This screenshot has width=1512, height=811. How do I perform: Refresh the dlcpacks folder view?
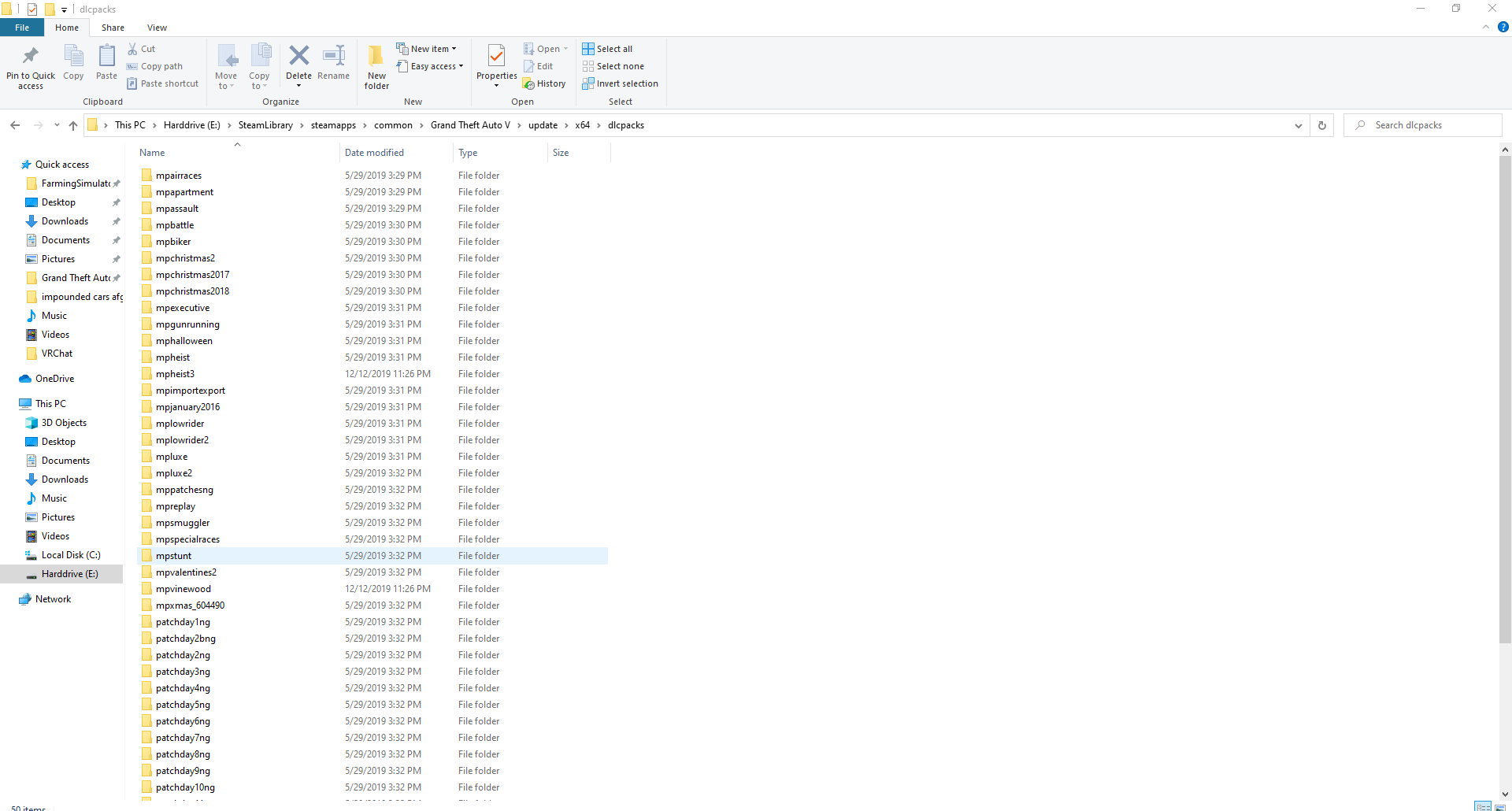point(1322,125)
